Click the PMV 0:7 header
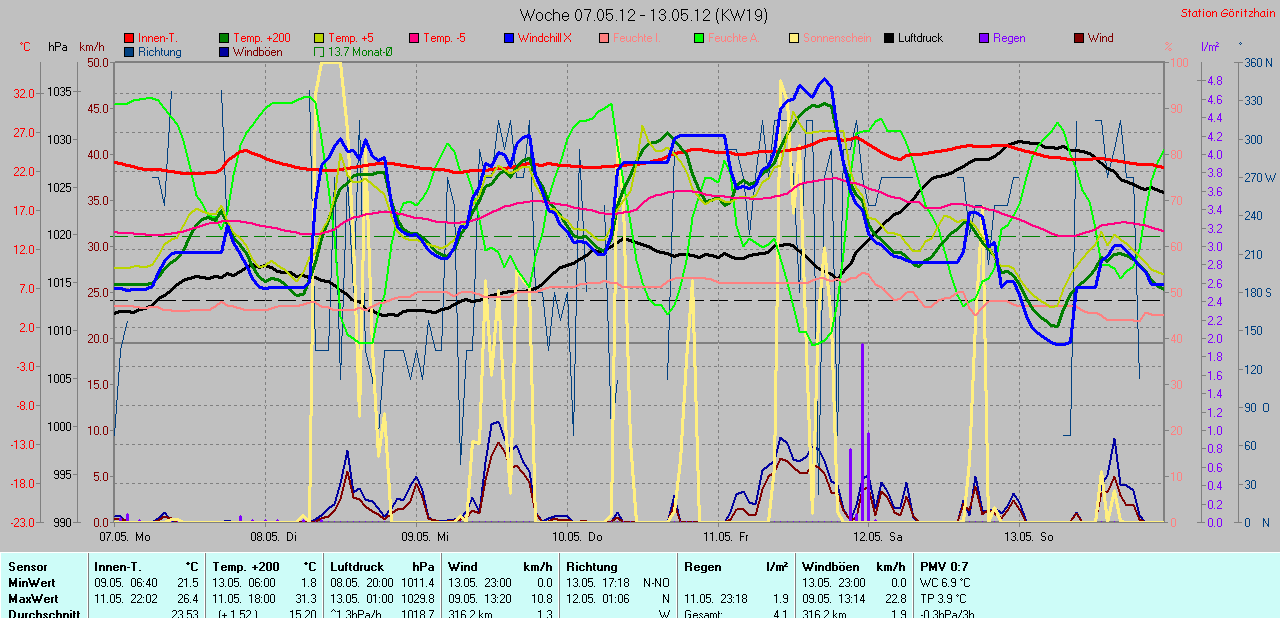The width and height of the screenshot is (1284, 618). pos(943,567)
